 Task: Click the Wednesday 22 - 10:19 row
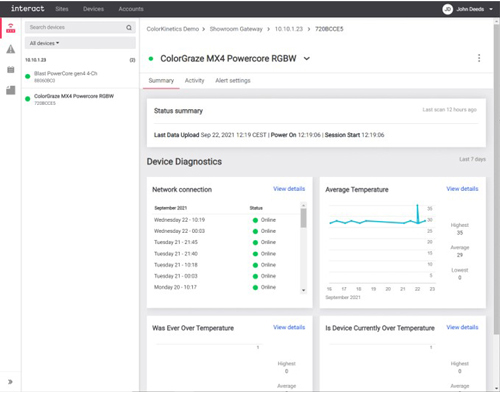(x=227, y=220)
